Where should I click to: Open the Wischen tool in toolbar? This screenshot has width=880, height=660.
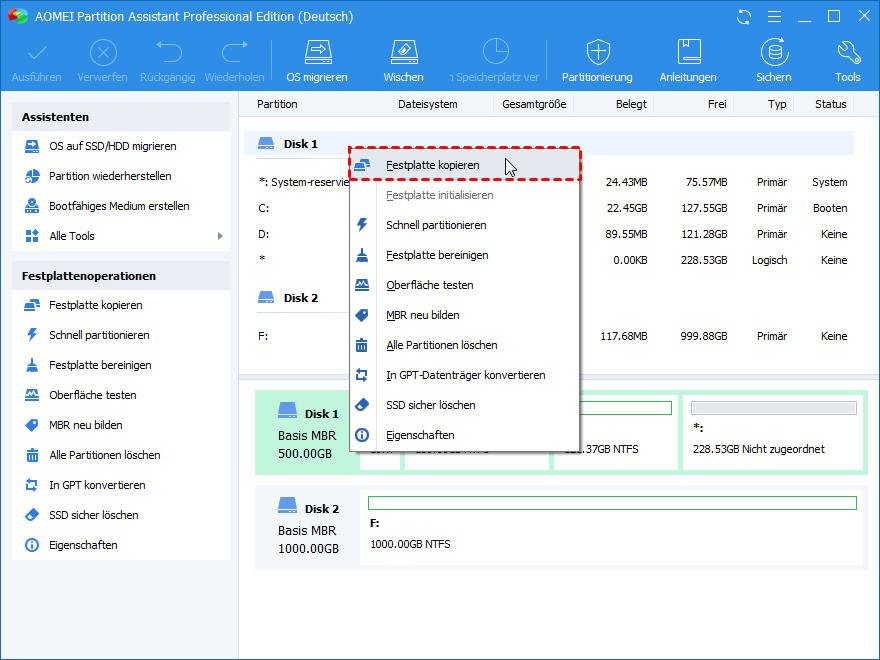[404, 61]
